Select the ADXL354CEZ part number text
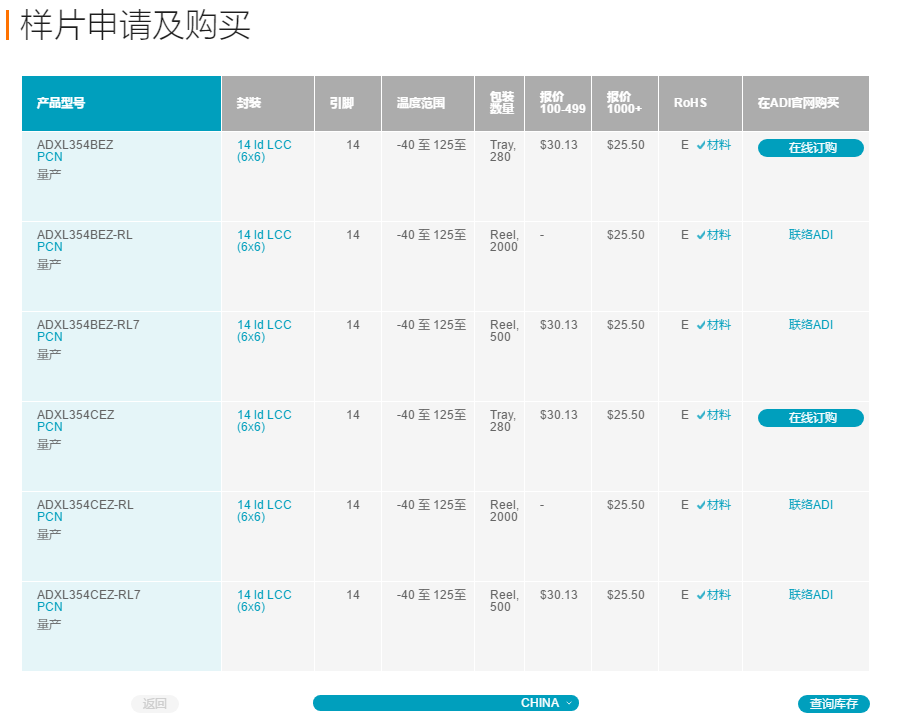 click(x=76, y=415)
